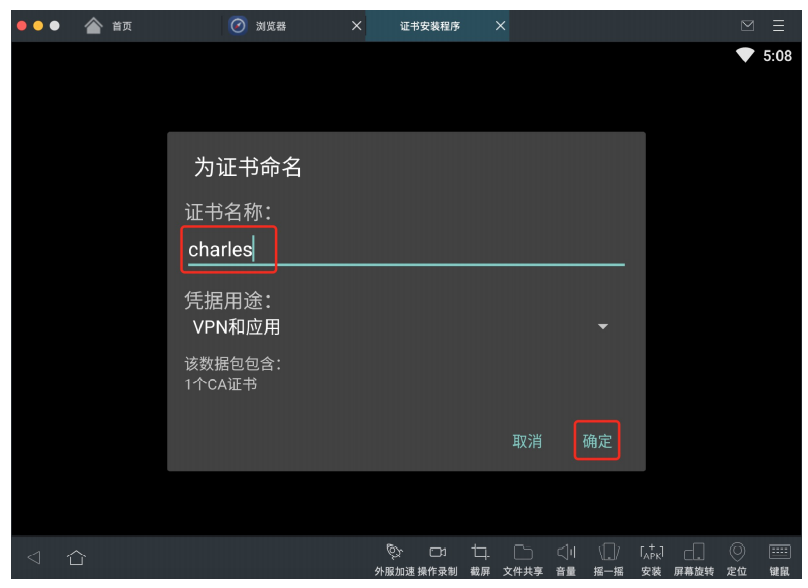
Task: Click the Android back triangle icon
Action: [34, 557]
